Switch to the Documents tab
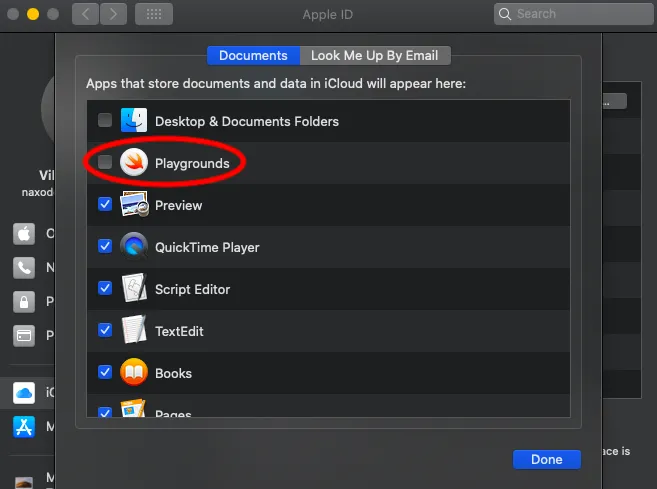 [253, 55]
